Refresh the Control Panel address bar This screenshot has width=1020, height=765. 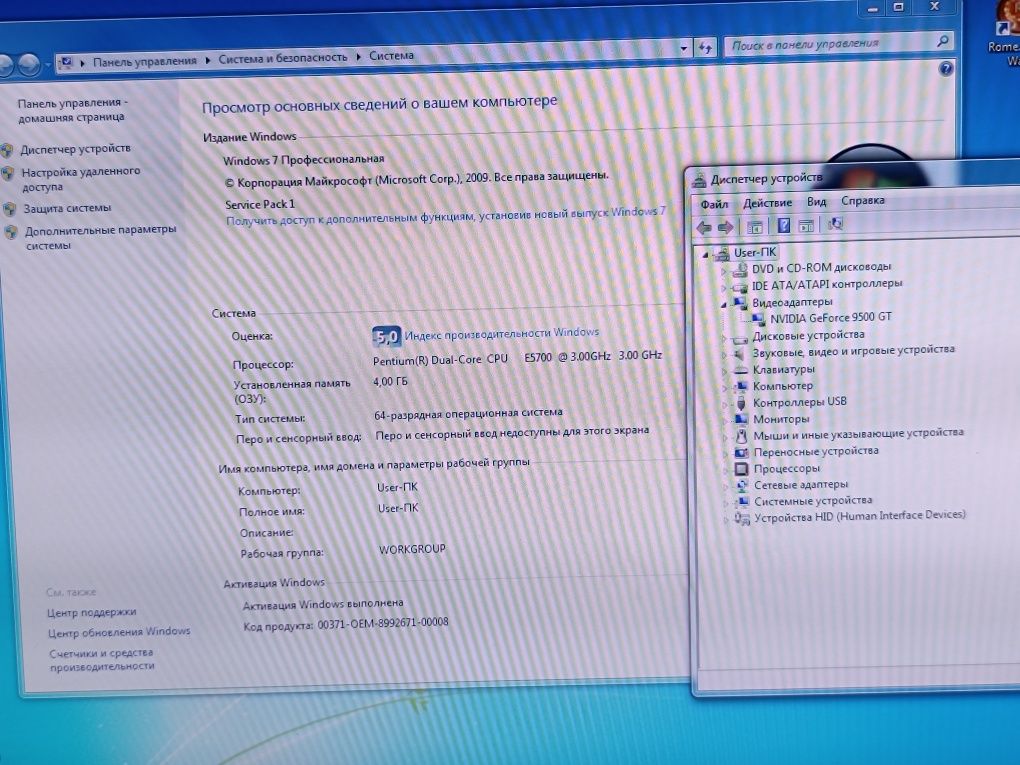click(705, 47)
